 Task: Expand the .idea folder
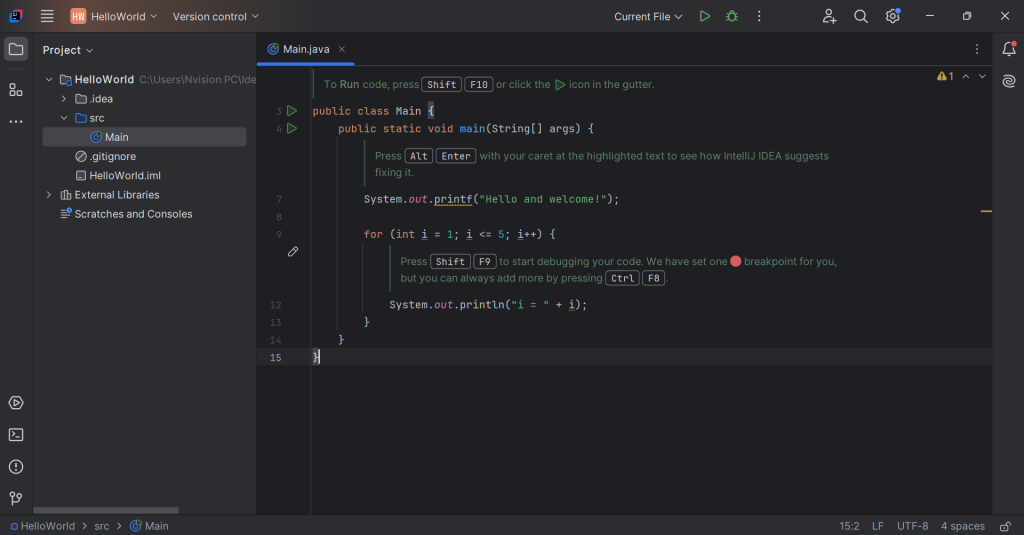(x=65, y=99)
